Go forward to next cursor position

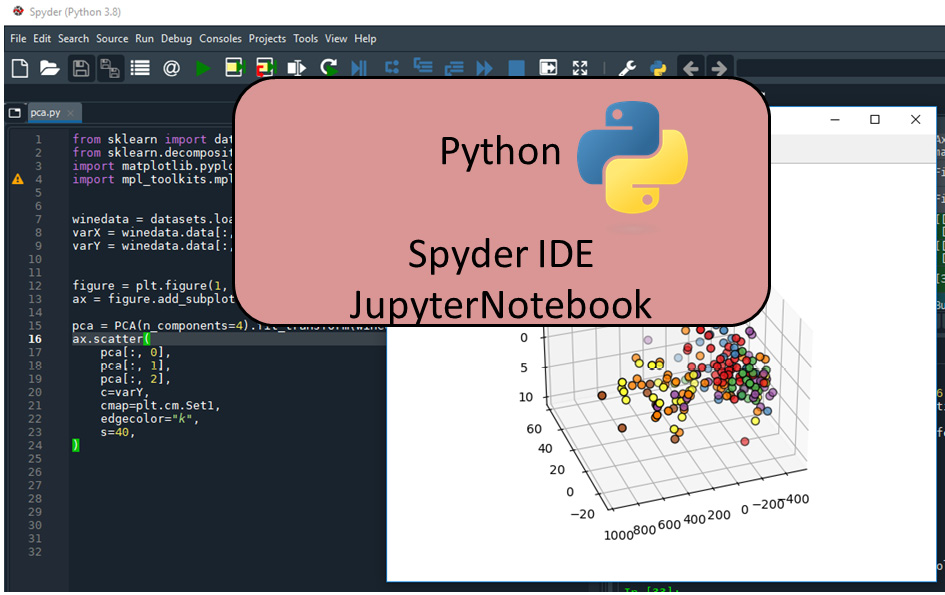[x=719, y=68]
